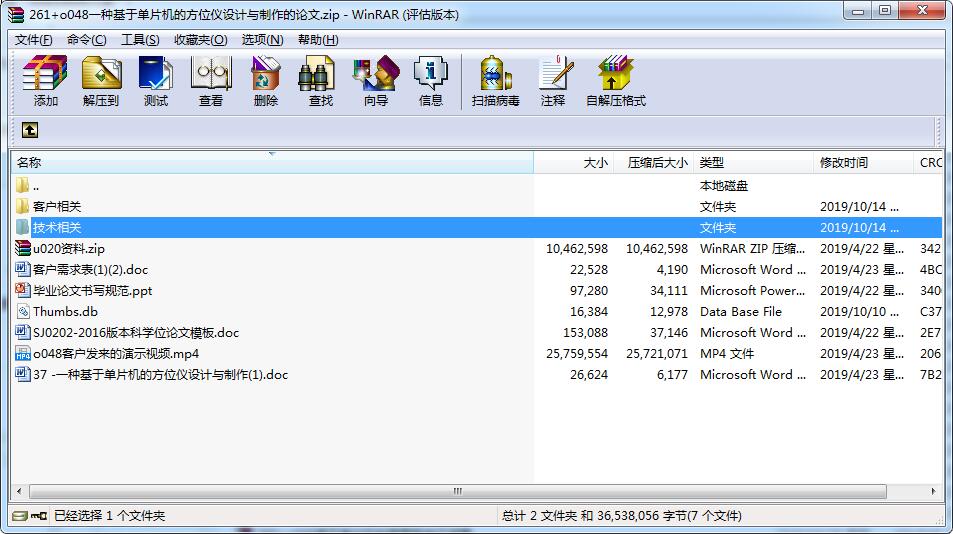
Task: Sort by the 修改时间 column header
Action: [862, 163]
